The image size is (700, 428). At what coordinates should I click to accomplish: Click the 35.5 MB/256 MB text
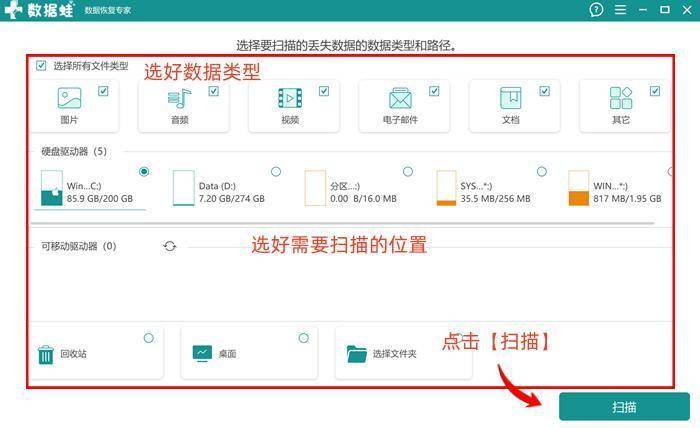[496, 199]
